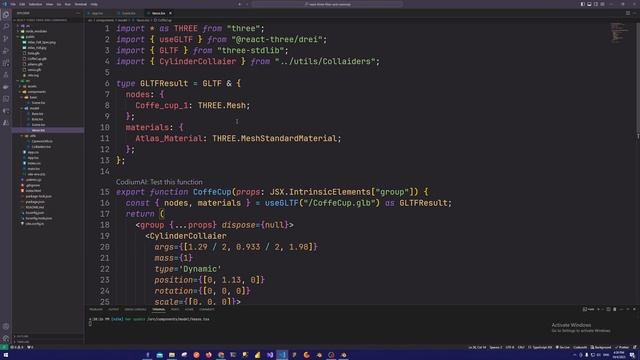The width and height of the screenshot is (640, 360).
Task: Collapse the utils folder in Explorer
Action: 32,136
